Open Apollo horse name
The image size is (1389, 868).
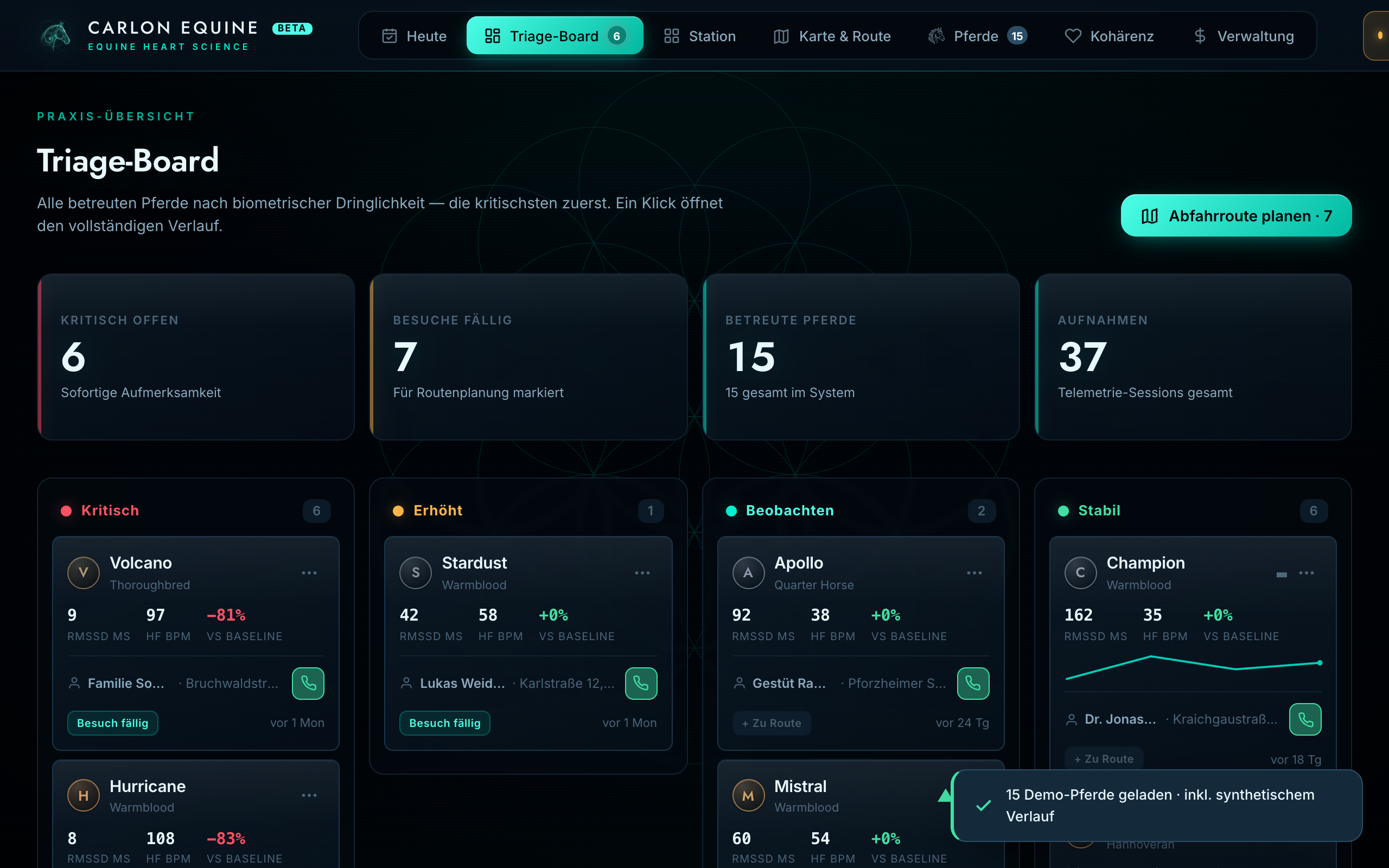(798, 563)
